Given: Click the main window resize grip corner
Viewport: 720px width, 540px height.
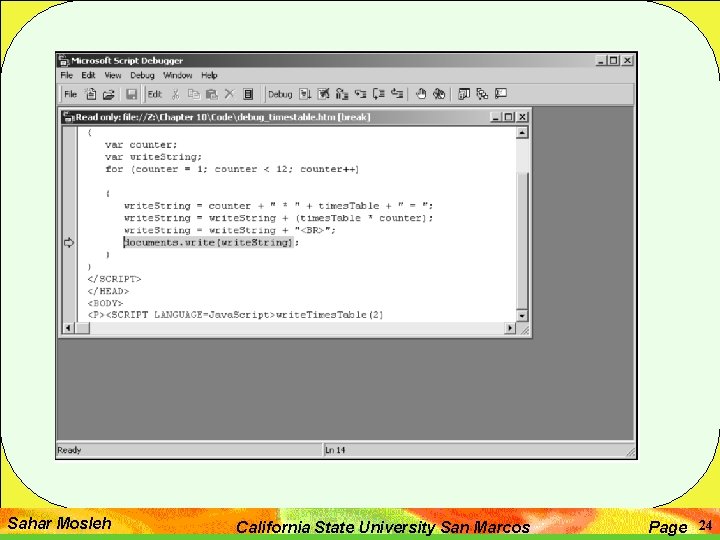Looking at the screenshot, I should (630, 452).
